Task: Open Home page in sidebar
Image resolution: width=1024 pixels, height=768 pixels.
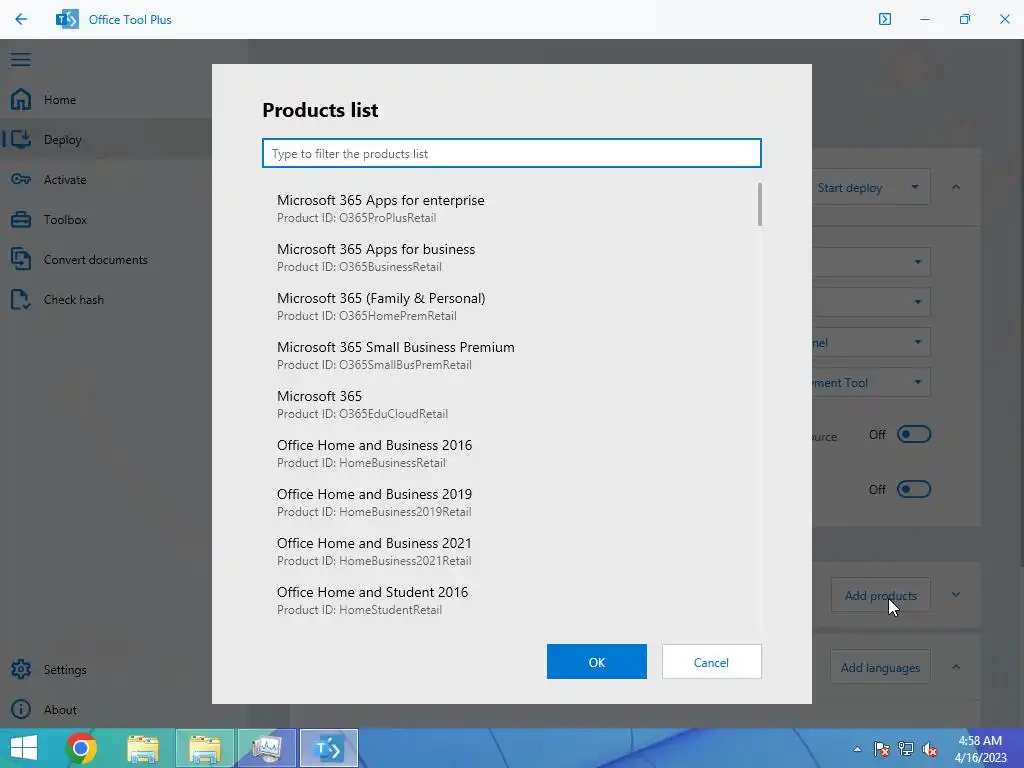Action: tap(60, 100)
